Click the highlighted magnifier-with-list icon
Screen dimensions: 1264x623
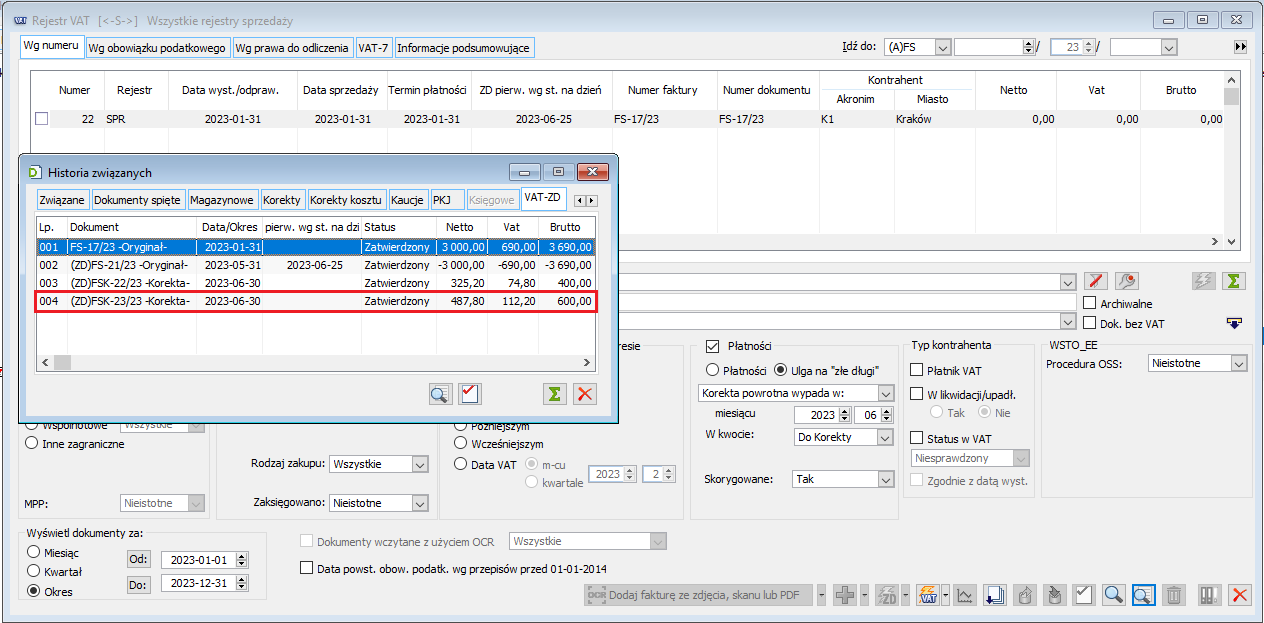click(1143, 595)
